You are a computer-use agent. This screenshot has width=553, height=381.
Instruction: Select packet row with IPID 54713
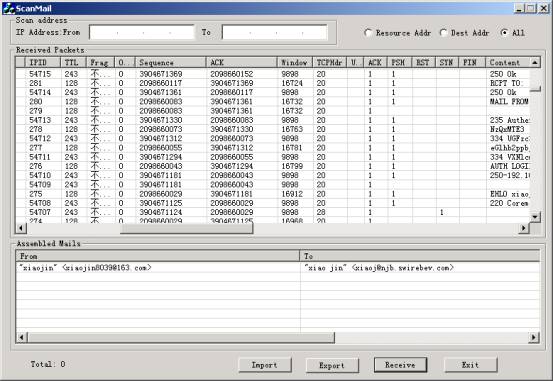pos(273,120)
